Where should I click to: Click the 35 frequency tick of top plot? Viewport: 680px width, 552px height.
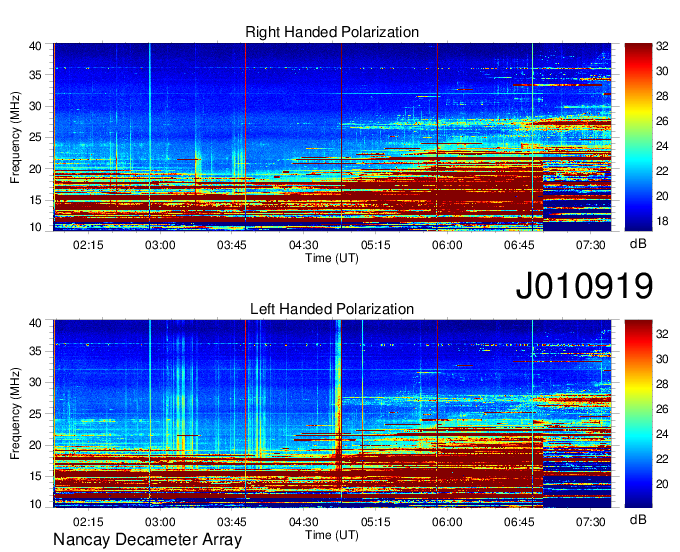(35, 75)
